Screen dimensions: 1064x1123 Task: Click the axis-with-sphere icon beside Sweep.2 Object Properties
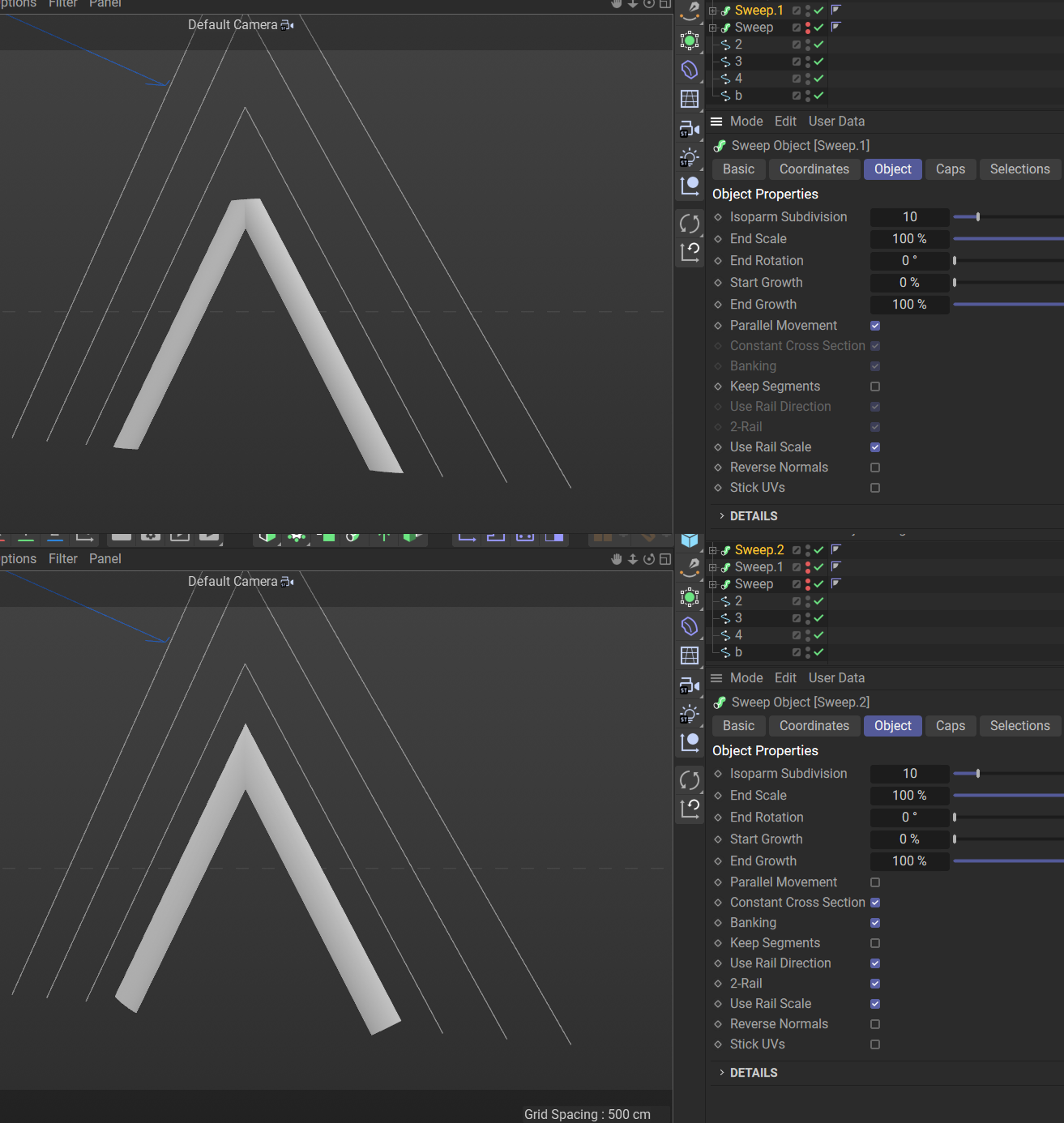pos(690,742)
